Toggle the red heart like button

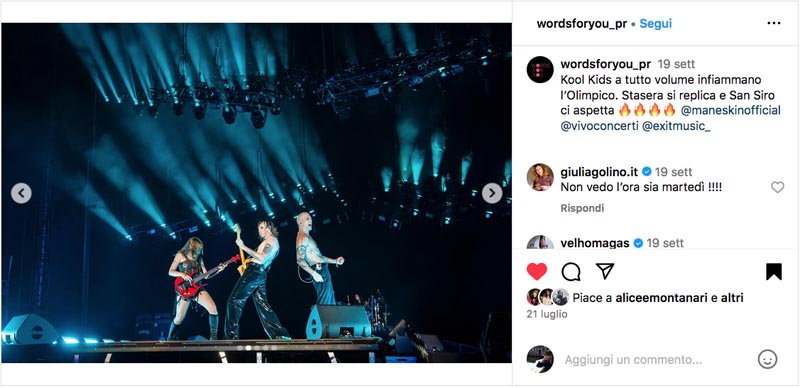(537, 272)
